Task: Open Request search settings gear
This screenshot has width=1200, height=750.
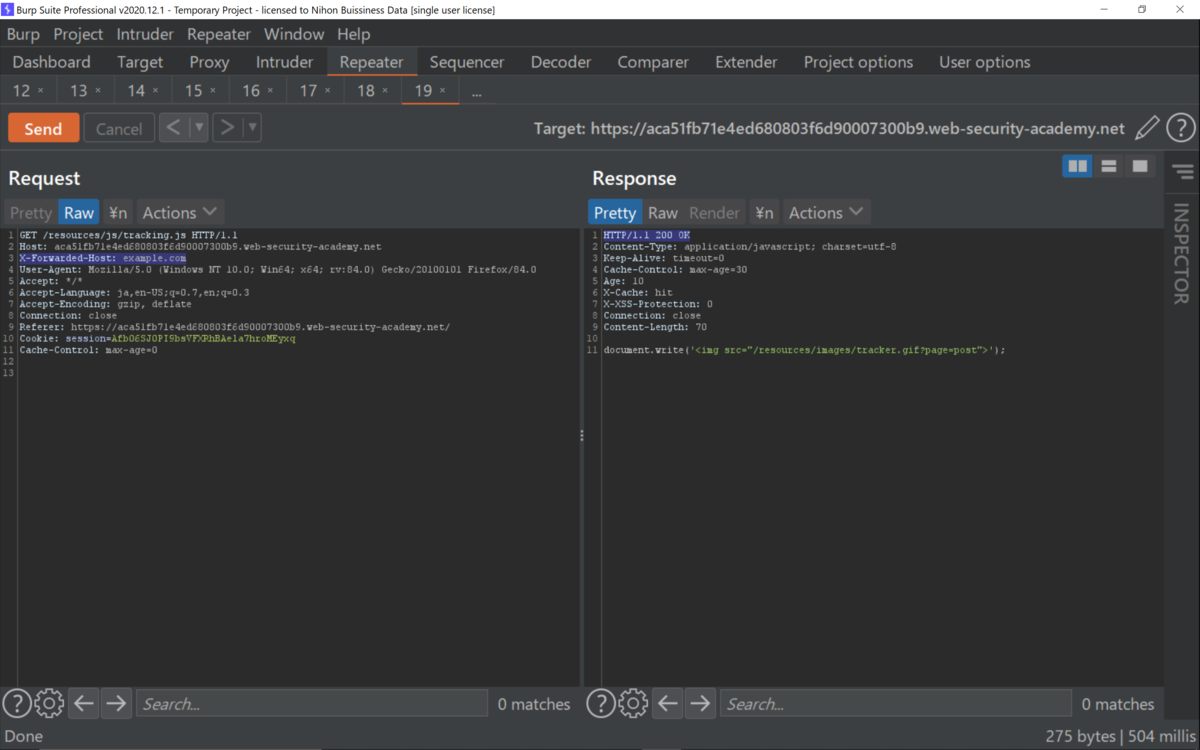Action: [x=49, y=704]
